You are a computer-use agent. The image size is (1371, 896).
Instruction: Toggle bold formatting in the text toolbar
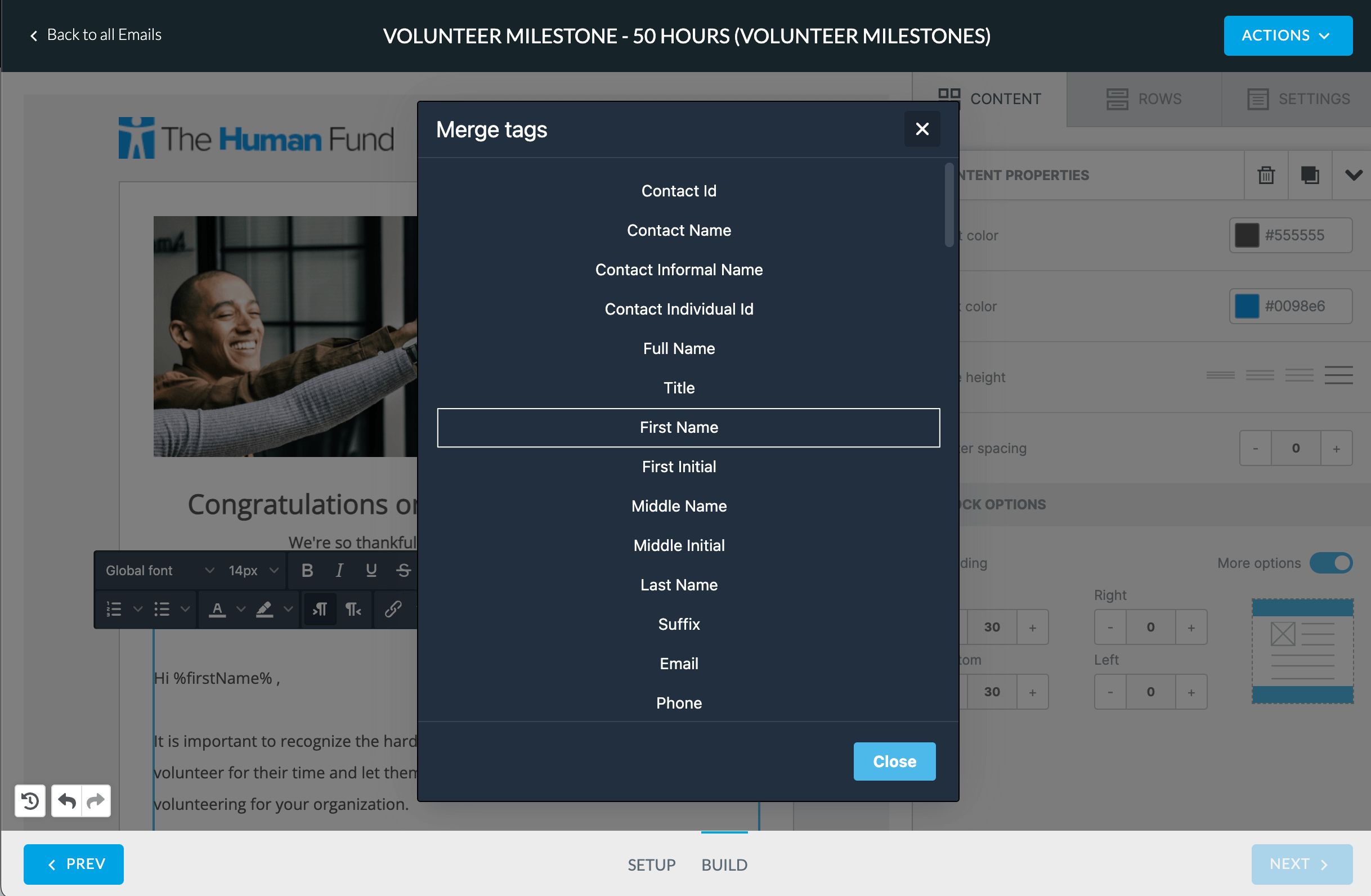point(308,571)
